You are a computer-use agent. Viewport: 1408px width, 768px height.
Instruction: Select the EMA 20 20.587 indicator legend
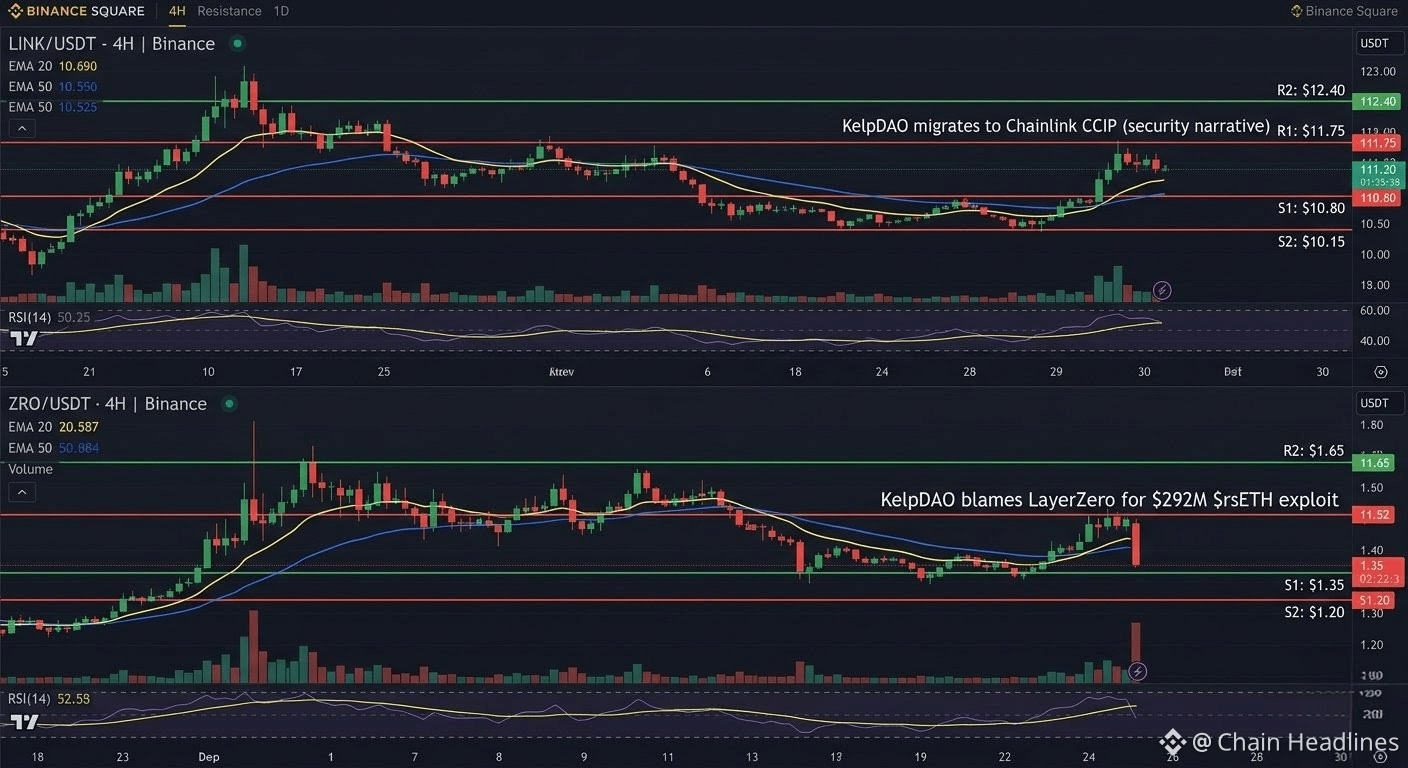53,427
